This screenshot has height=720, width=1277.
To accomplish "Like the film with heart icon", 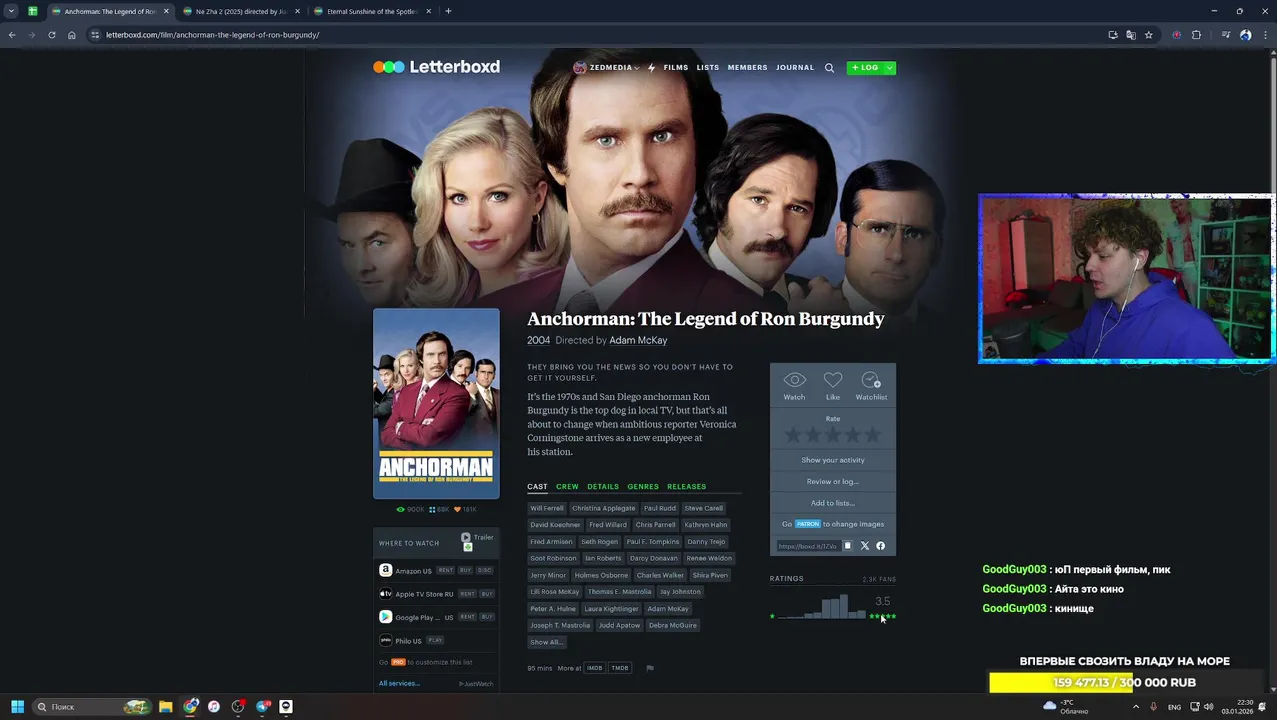I will [x=833, y=380].
